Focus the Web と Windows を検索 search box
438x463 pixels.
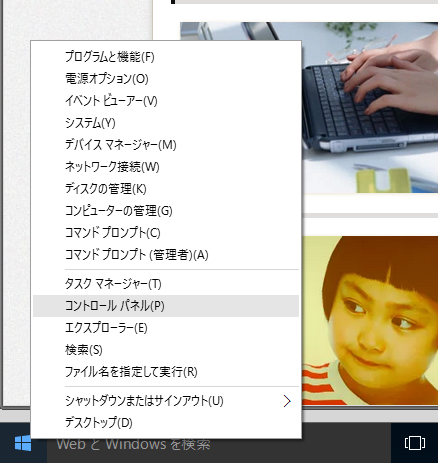click(219, 447)
